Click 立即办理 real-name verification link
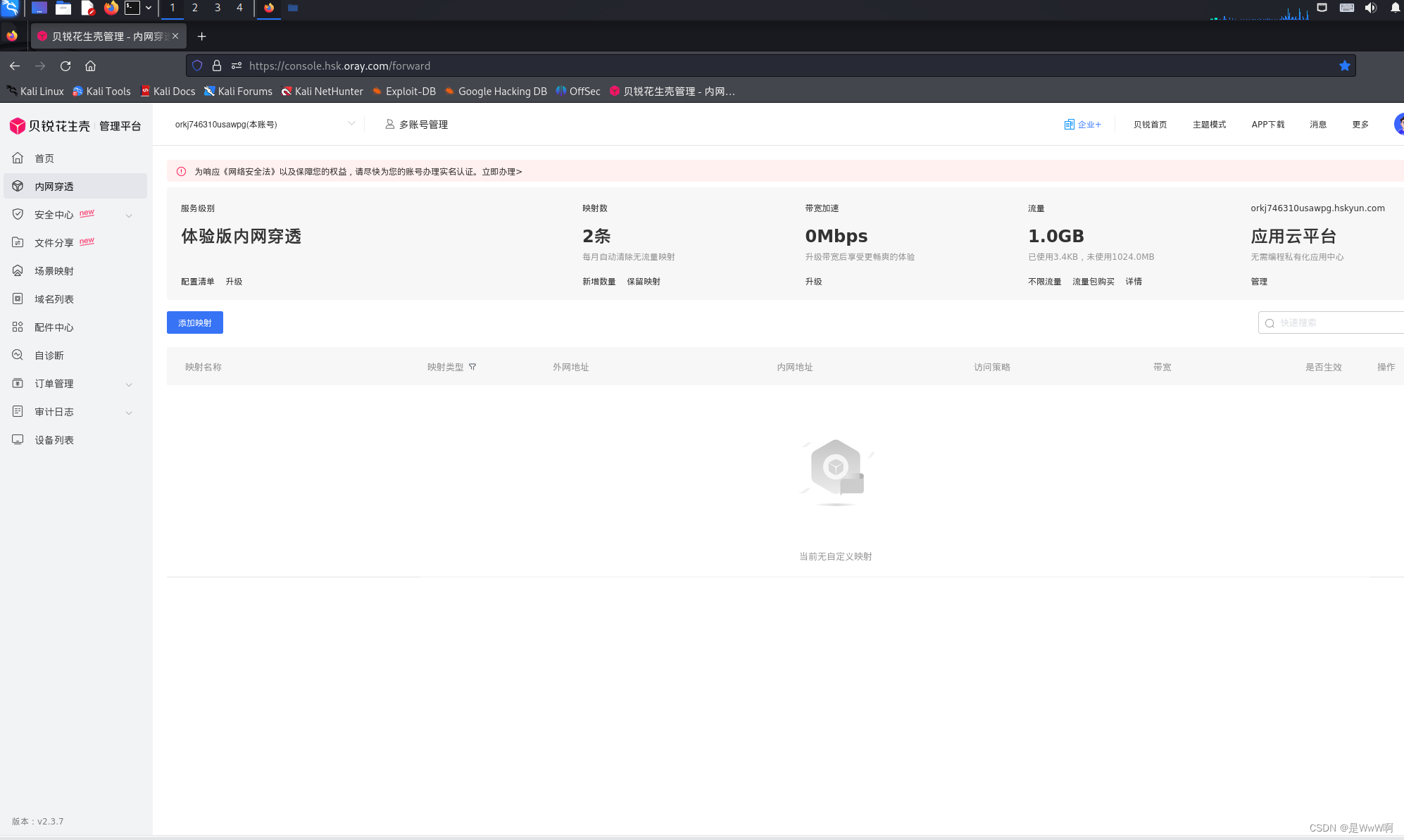The height and width of the screenshot is (840, 1404). point(502,172)
